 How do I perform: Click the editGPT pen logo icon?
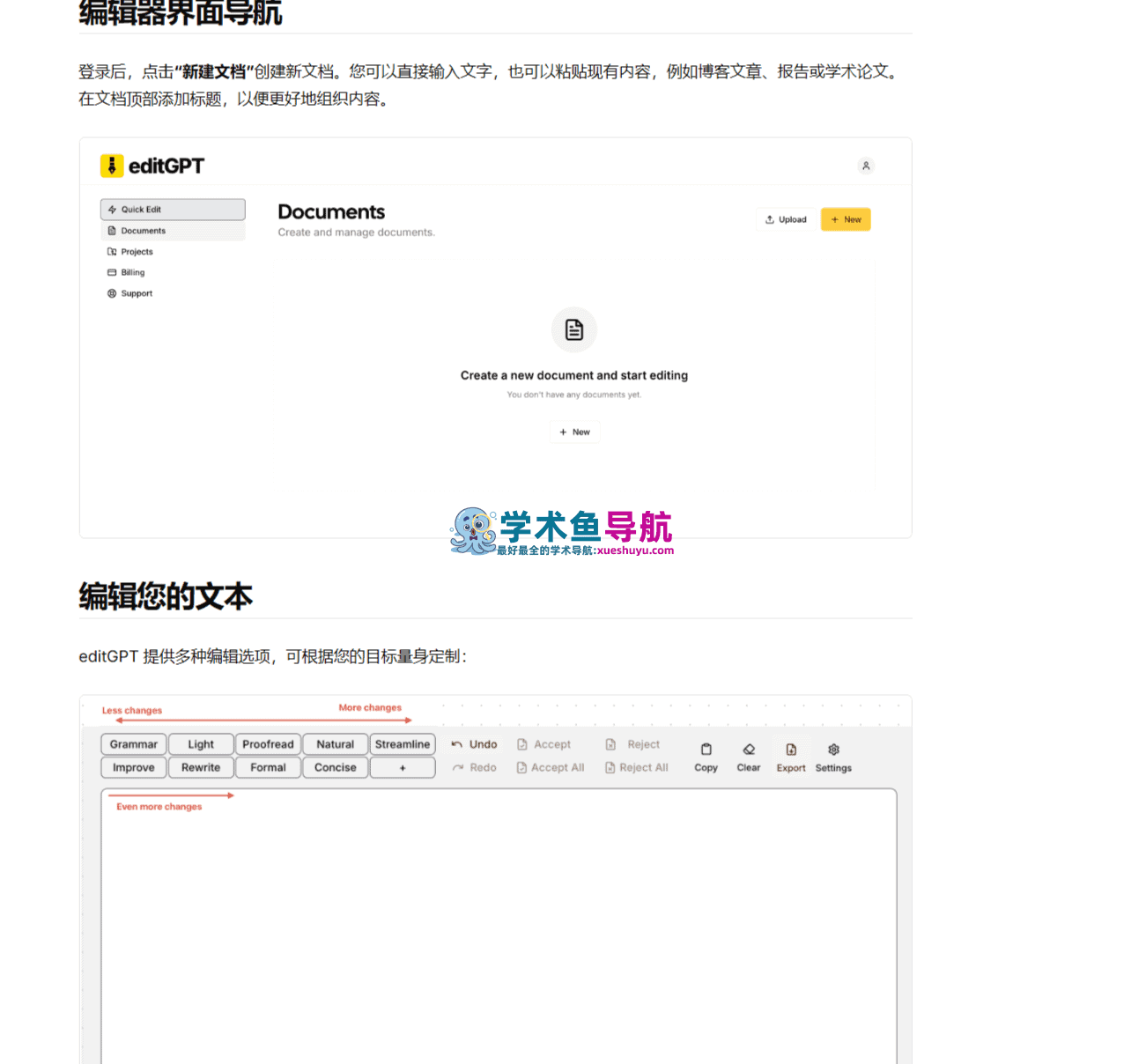[x=112, y=166]
